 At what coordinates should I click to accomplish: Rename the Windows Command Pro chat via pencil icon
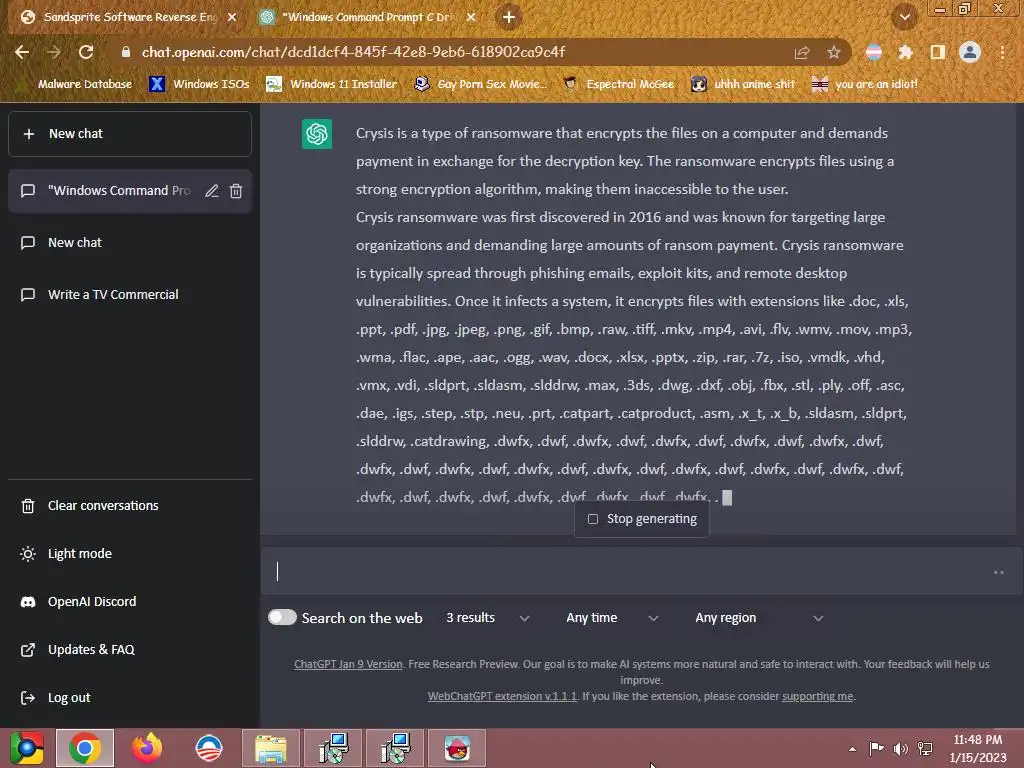(212, 191)
